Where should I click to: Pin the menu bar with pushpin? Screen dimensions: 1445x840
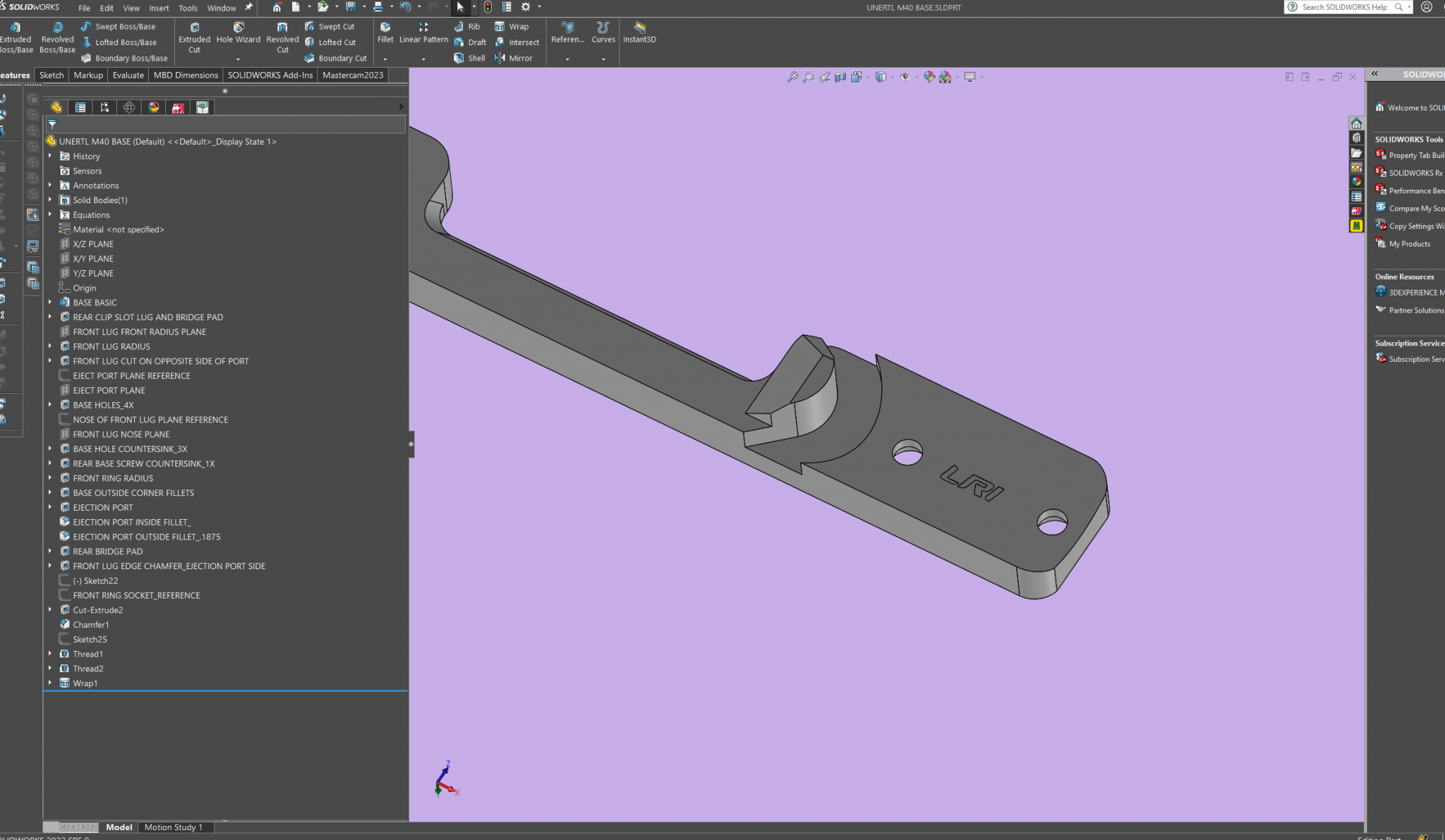248,7
